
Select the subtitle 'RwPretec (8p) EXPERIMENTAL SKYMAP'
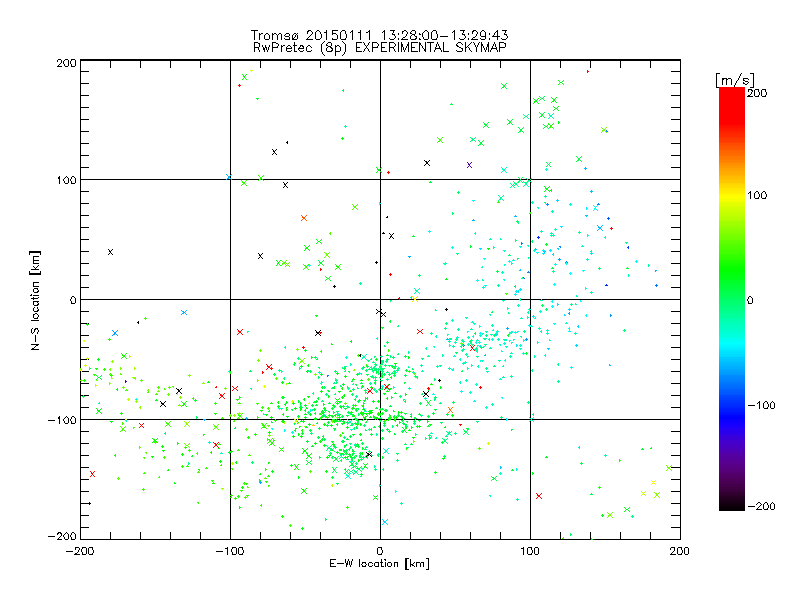pos(379,47)
